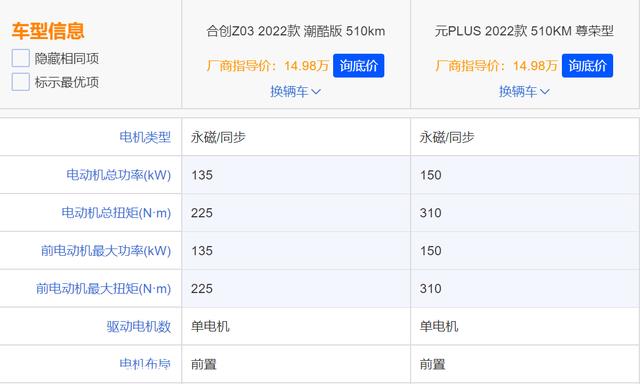Click 询底价 for 元PLUS
Image resolution: width=640 pixels, height=384 pixels.
587,66
